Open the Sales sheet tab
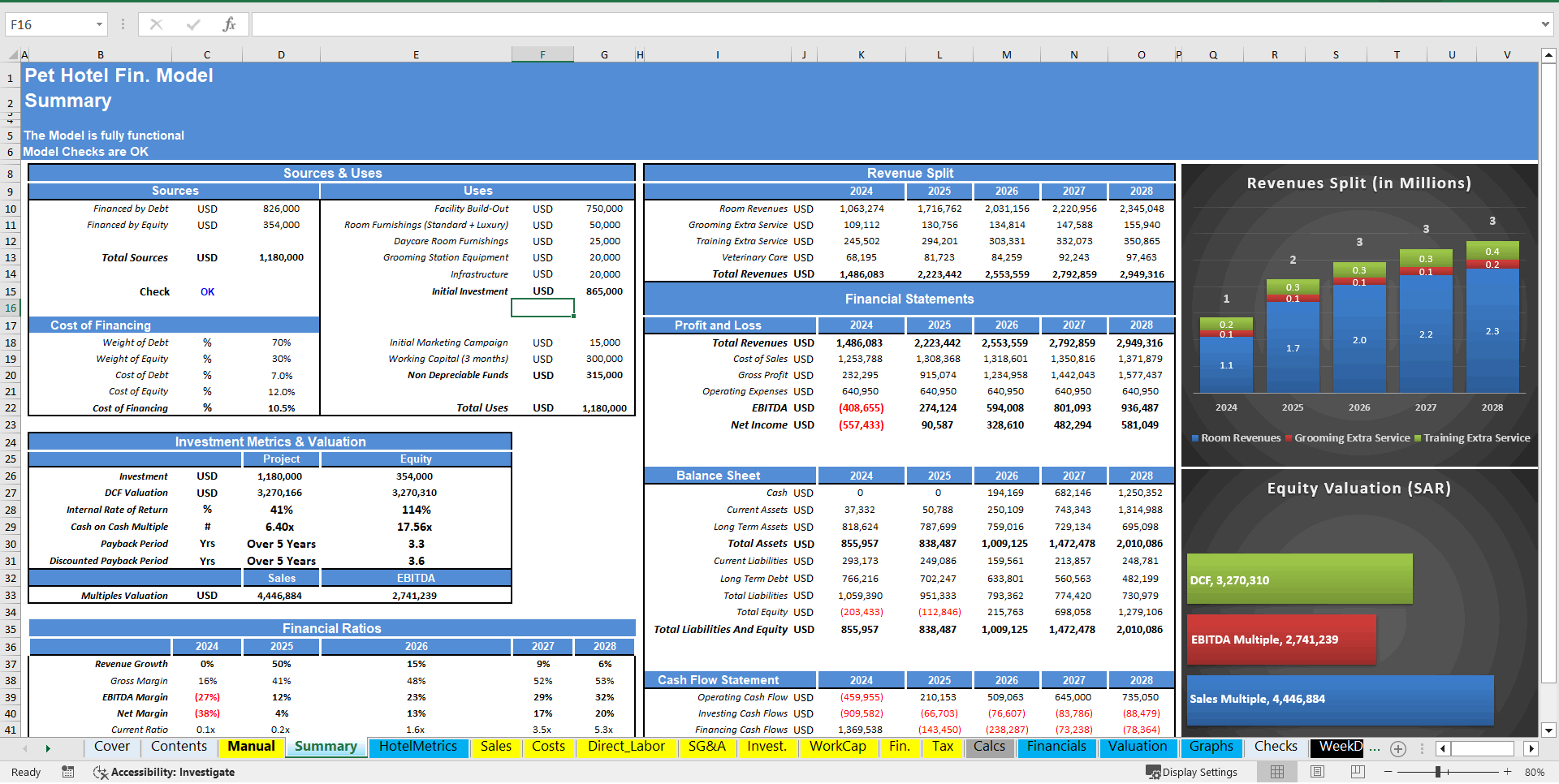1559x784 pixels. tap(495, 747)
